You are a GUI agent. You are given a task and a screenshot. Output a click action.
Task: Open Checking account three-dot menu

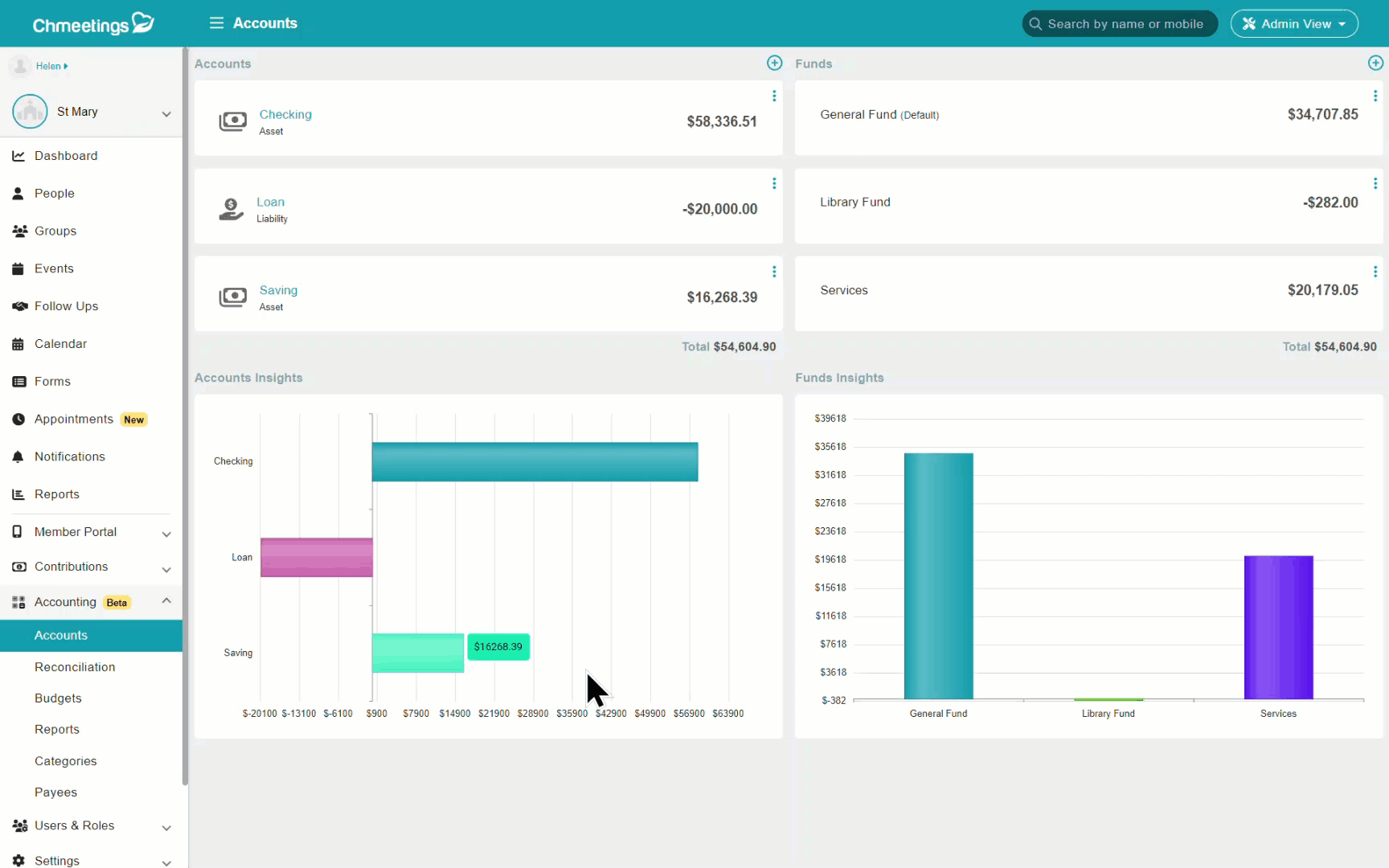pos(774,96)
